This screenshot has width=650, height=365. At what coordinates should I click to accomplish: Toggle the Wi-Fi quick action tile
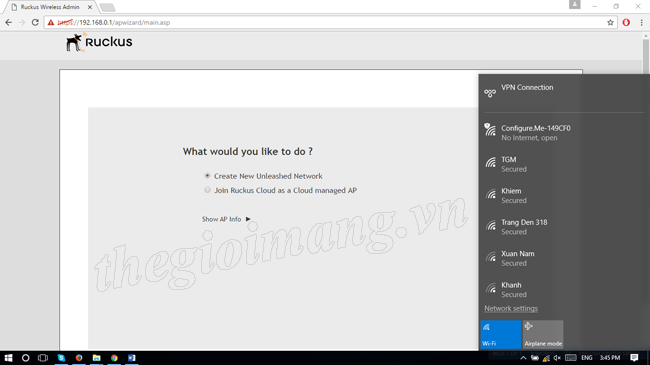coord(501,334)
